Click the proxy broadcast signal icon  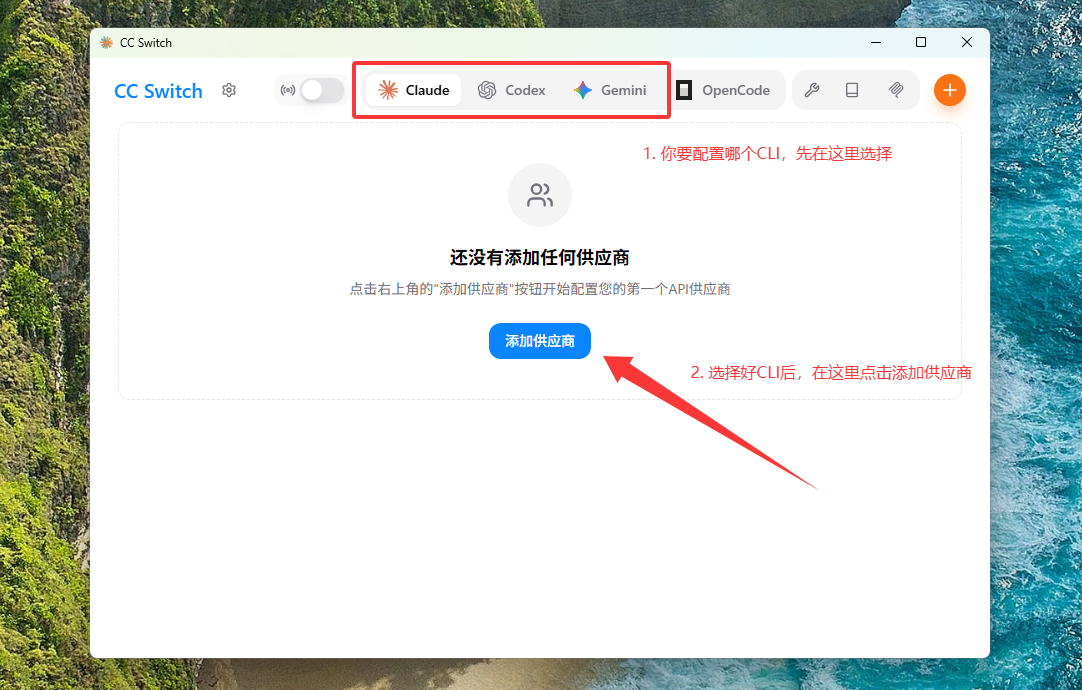coord(288,90)
